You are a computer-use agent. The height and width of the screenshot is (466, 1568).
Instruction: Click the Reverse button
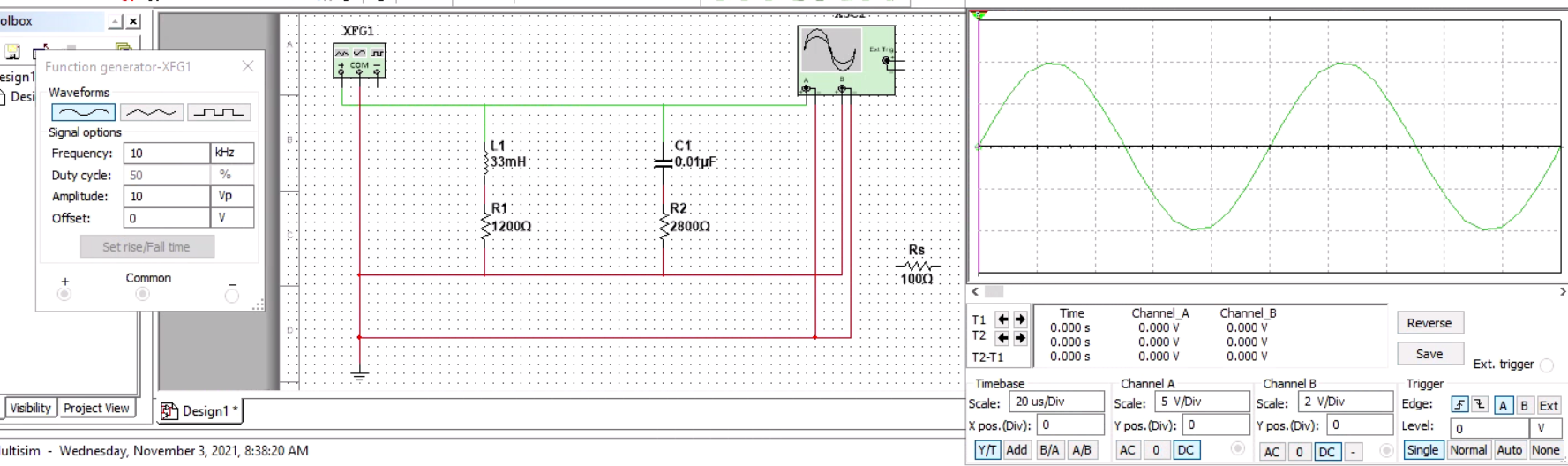(1429, 323)
